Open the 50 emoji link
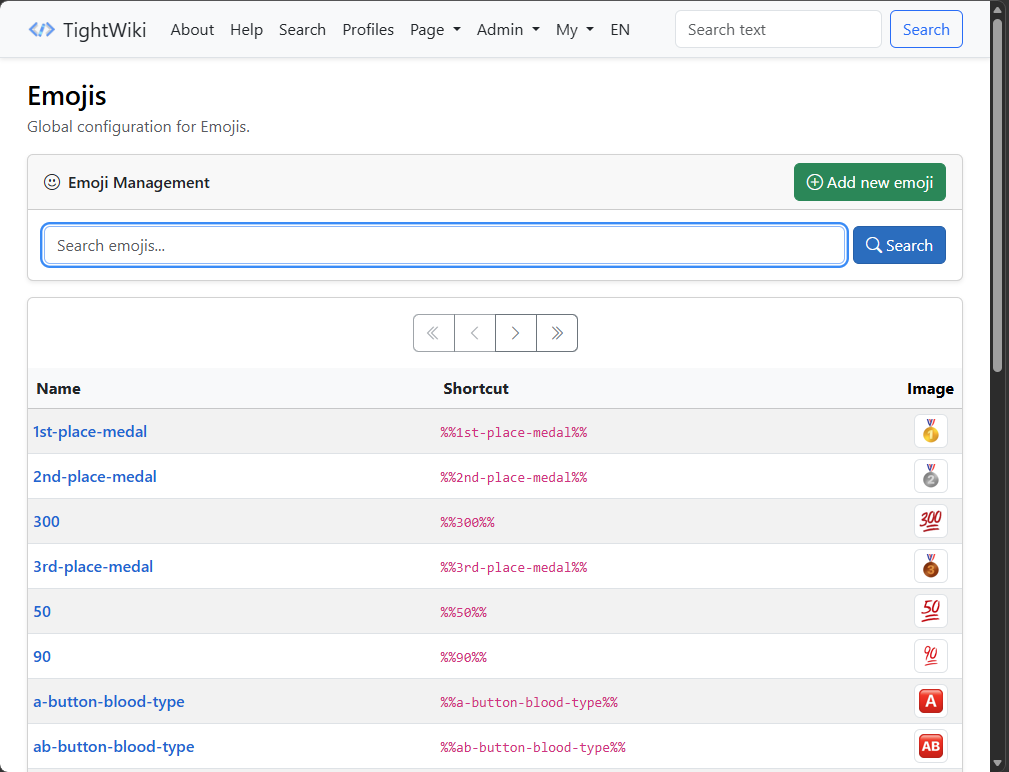The image size is (1009, 772). click(x=42, y=612)
